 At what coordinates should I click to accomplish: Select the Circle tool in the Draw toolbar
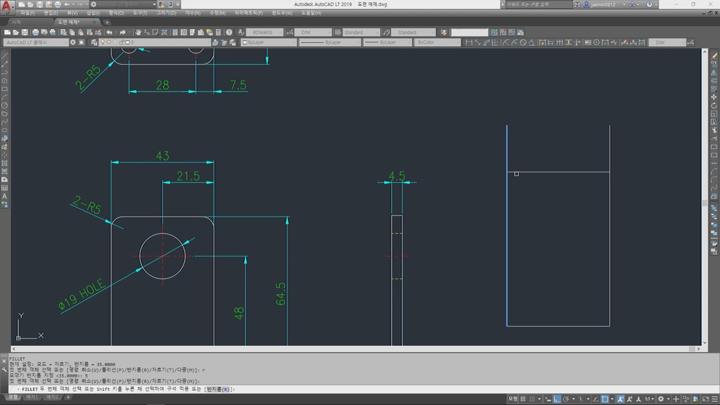(5, 106)
